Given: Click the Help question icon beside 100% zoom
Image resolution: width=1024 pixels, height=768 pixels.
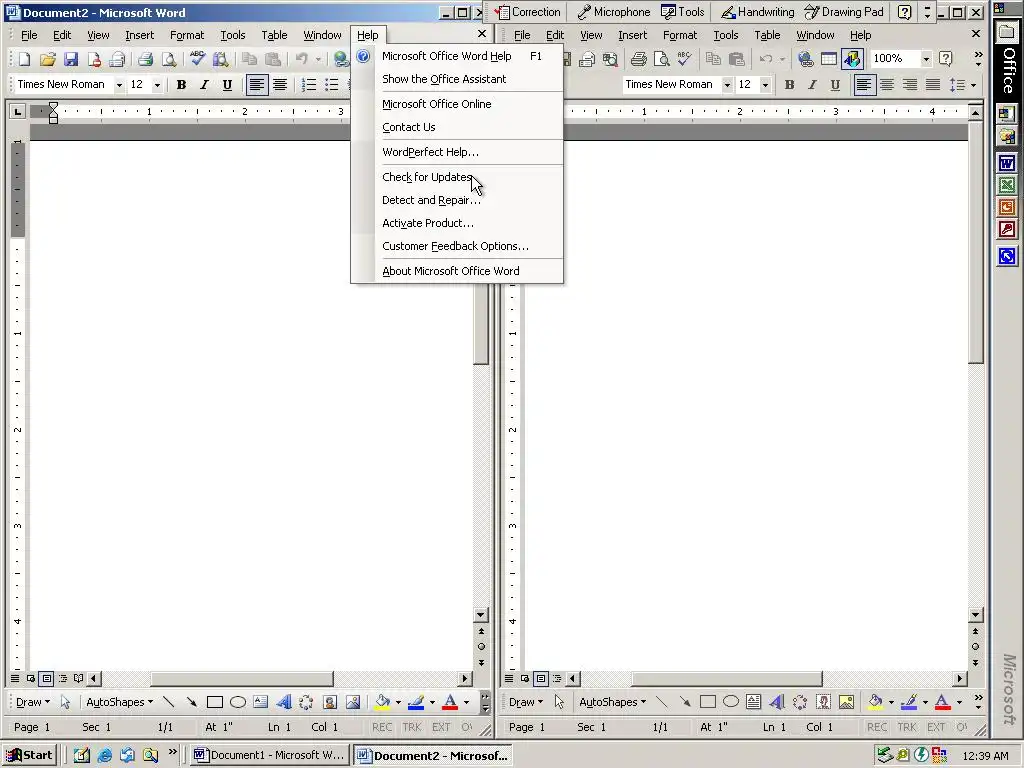Looking at the screenshot, I should coord(945,59).
